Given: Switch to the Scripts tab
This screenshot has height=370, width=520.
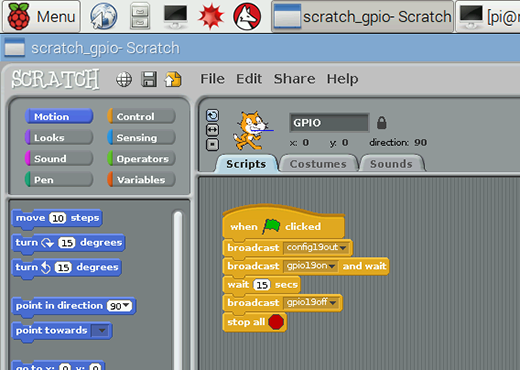Looking at the screenshot, I should tap(246, 164).
